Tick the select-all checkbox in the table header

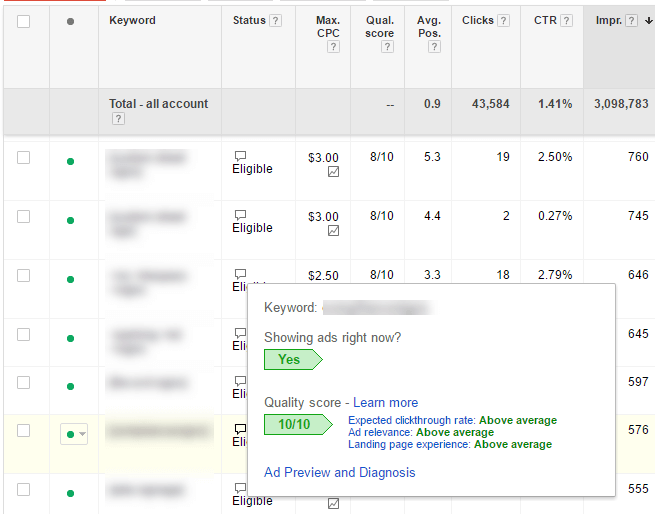coord(24,21)
